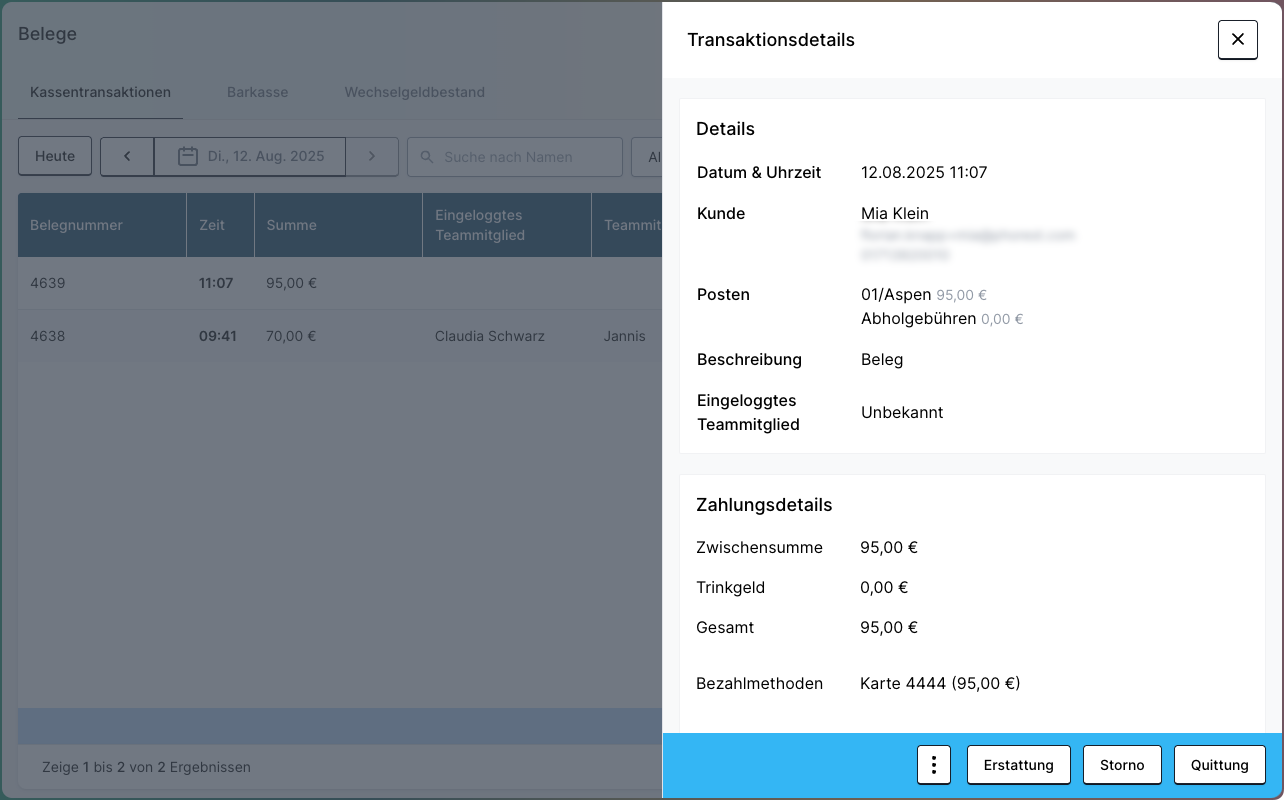Screen dimensions: 1284x800
Task: Sort by Summe column header
Action: click(338, 225)
